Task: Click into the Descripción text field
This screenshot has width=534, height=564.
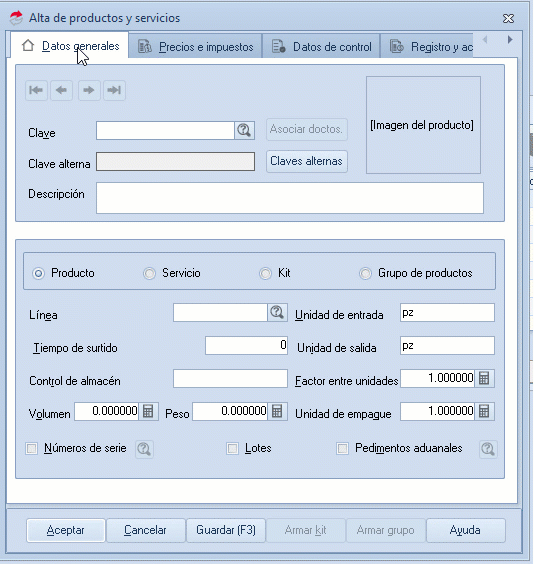Action: click(x=290, y=198)
